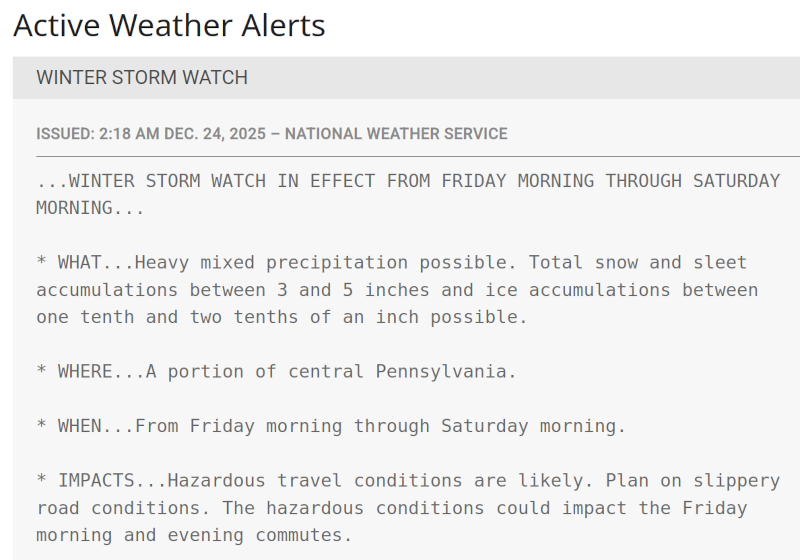Click the Active Weather Alerts heading
Image resolution: width=800 pixels, height=560 pixels.
[169, 25]
